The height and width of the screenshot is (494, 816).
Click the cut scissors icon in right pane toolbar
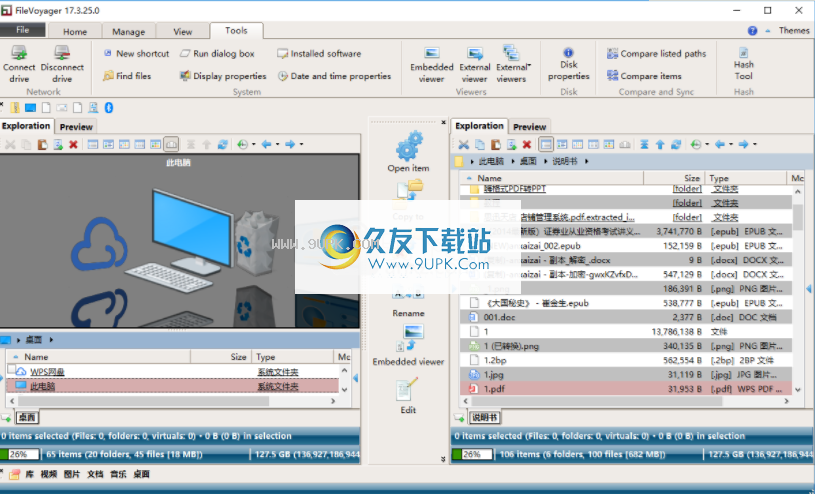click(x=464, y=145)
